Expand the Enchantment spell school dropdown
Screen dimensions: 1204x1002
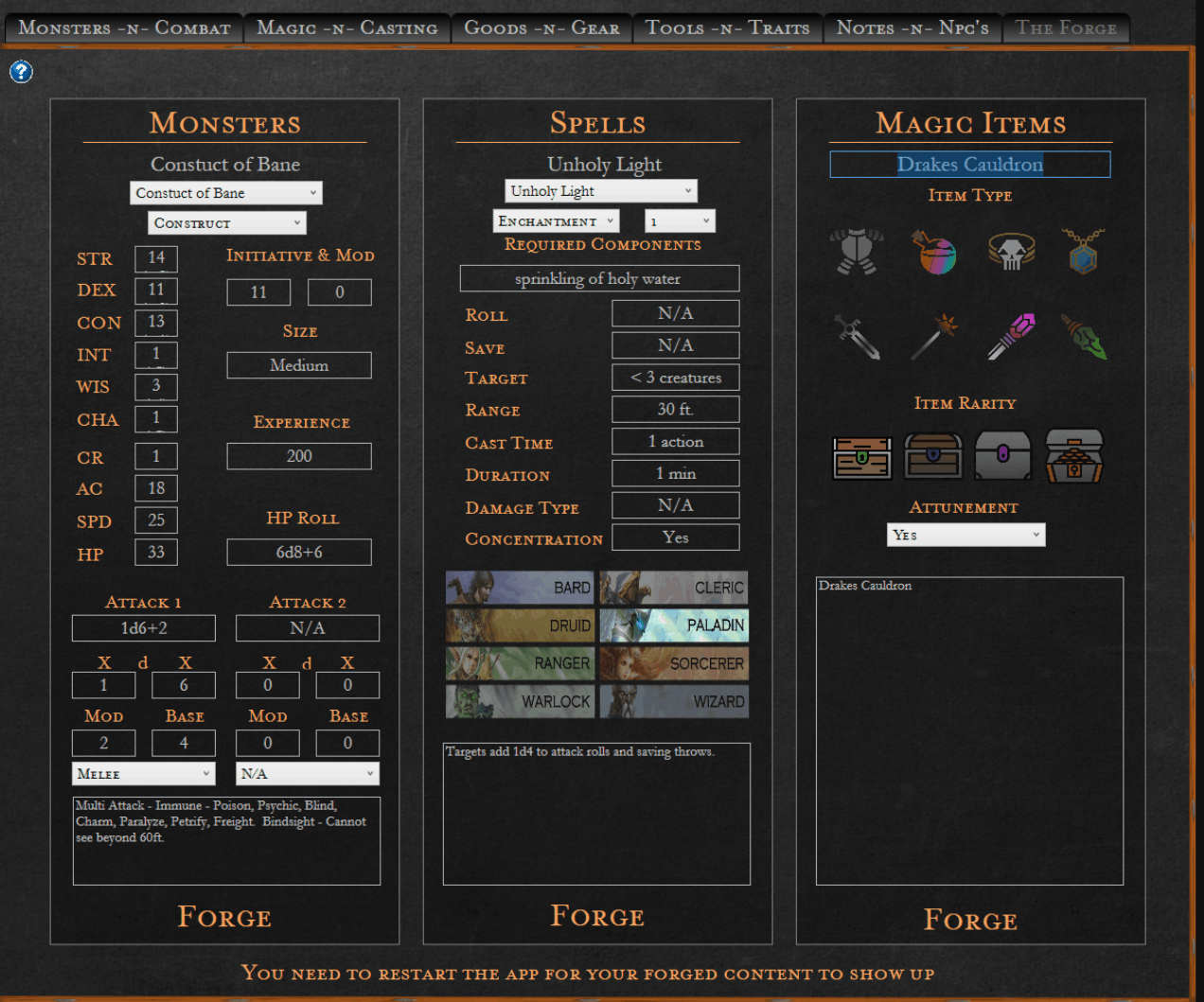556,221
